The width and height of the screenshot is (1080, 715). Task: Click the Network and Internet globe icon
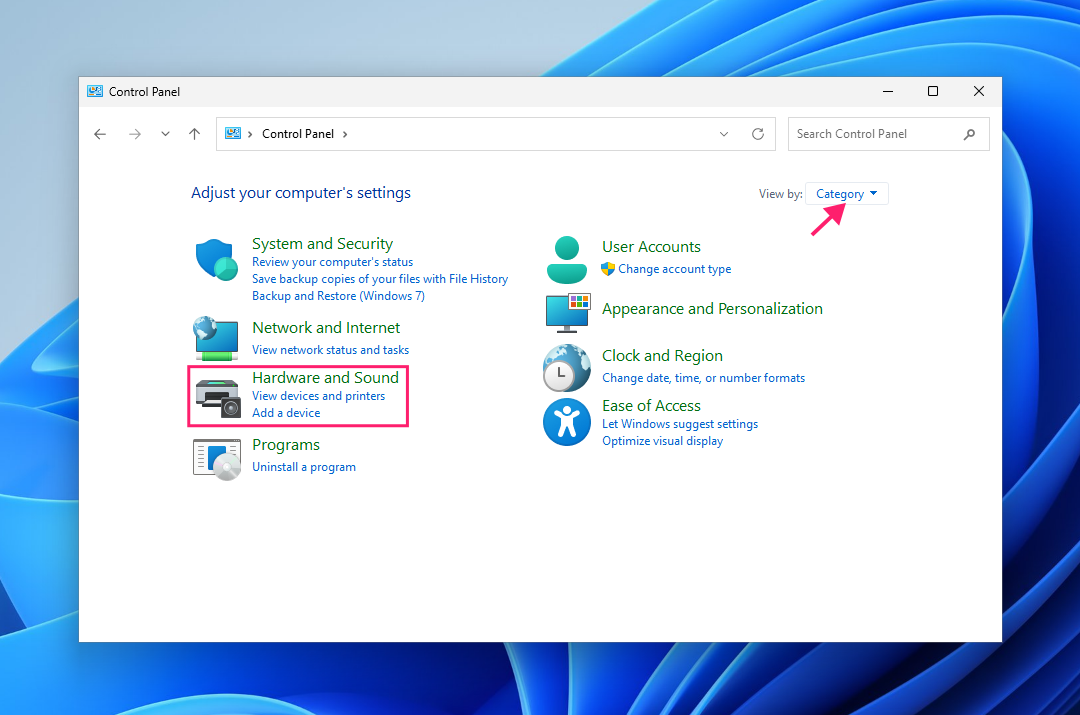pyautogui.click(x=216, y=338)
